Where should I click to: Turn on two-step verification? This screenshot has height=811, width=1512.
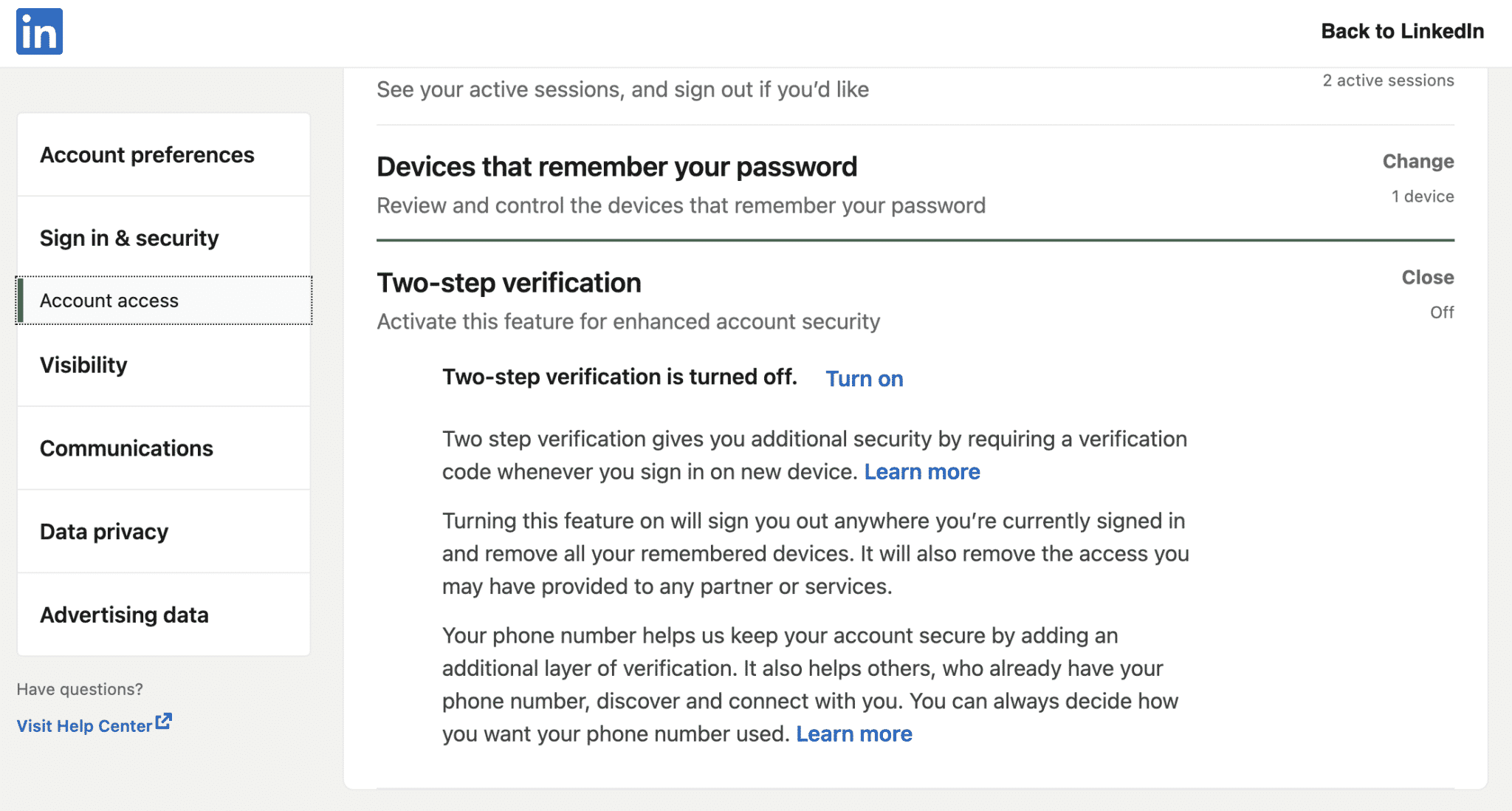(864, 378)
